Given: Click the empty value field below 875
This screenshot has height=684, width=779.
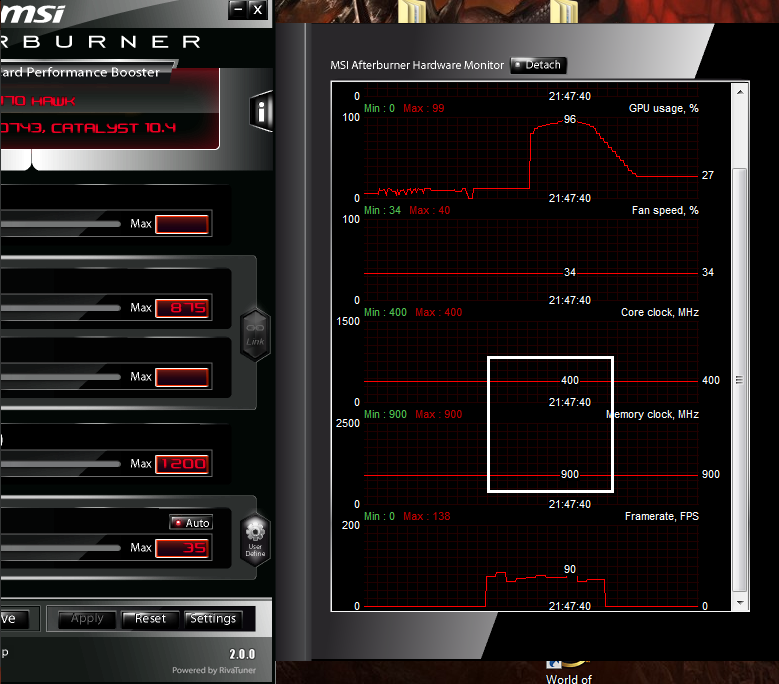Looking at the screenshot, I should tap(182, 377).
